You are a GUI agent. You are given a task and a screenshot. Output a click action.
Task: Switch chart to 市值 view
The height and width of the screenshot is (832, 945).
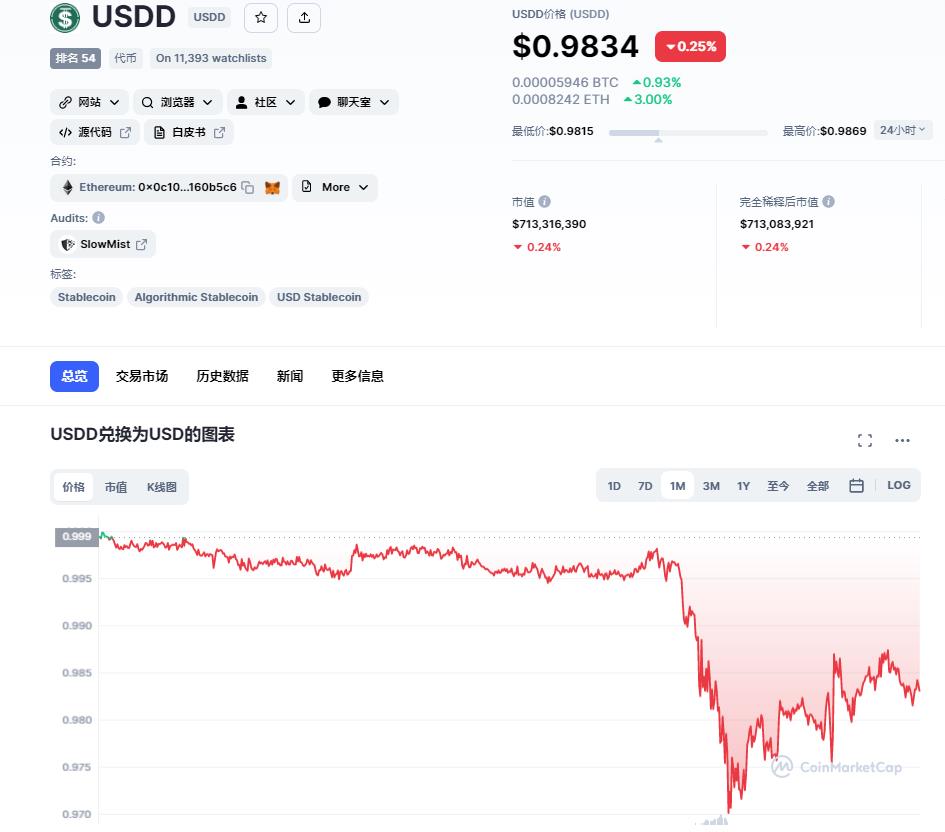pyautogui.click(x=116, y=487)
